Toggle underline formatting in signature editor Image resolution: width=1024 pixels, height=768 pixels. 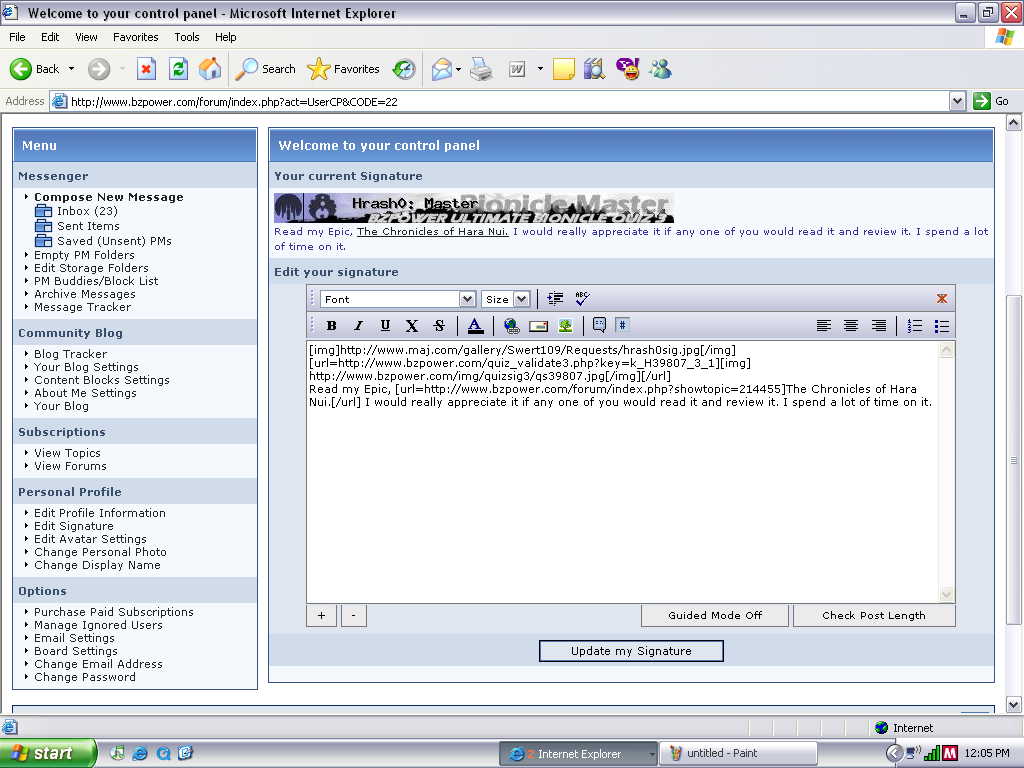point(385,325)
